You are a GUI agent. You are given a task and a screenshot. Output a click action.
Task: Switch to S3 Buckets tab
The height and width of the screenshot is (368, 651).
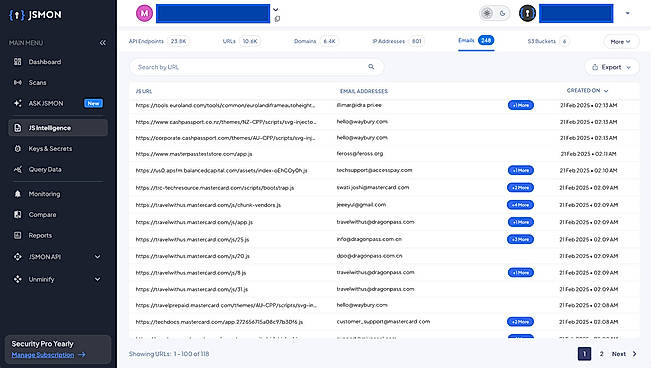(548, 41)
